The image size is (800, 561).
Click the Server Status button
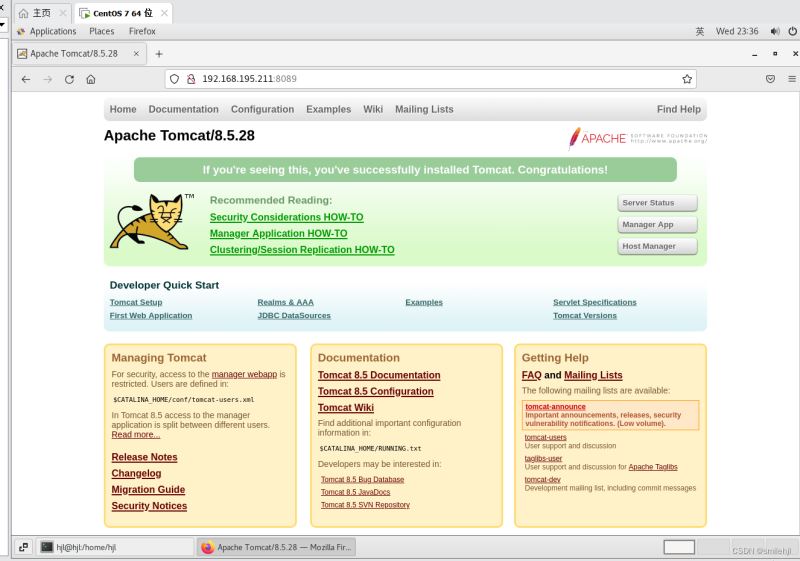pos(657,203)
